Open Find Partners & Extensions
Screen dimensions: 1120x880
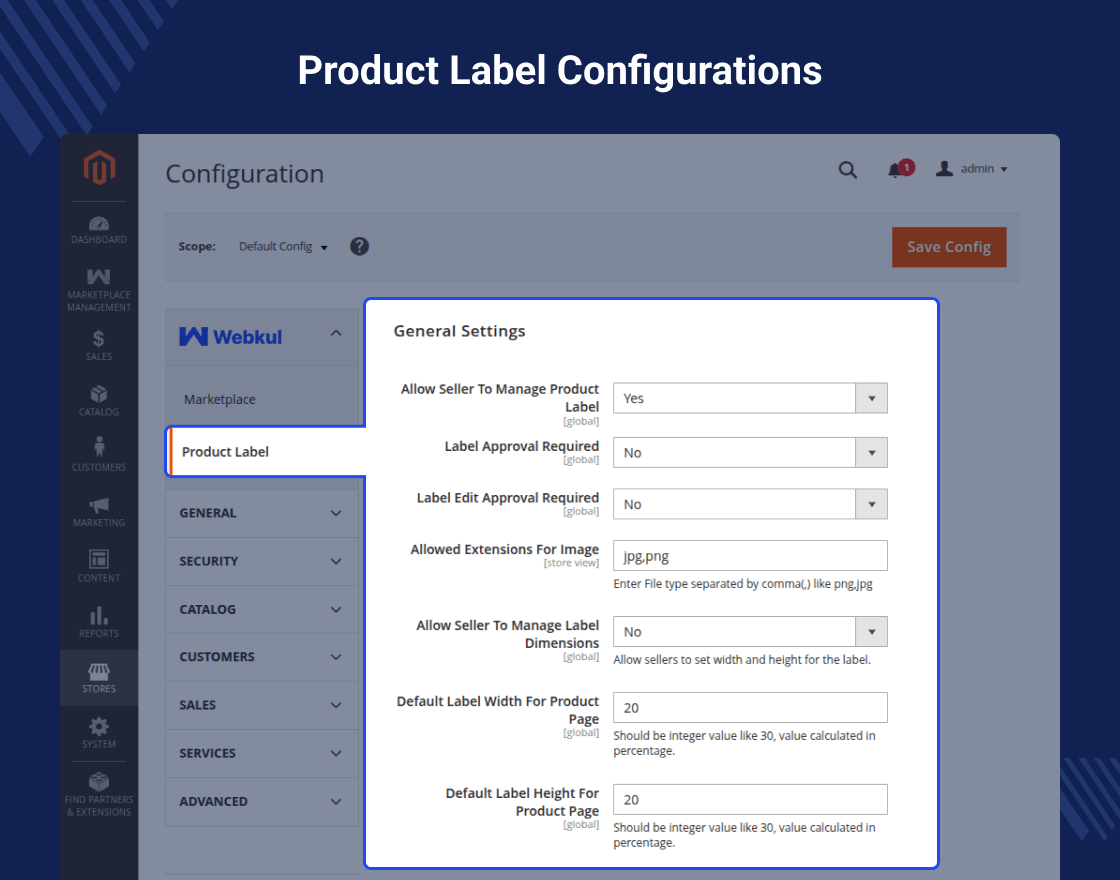(x=99, y=794)
